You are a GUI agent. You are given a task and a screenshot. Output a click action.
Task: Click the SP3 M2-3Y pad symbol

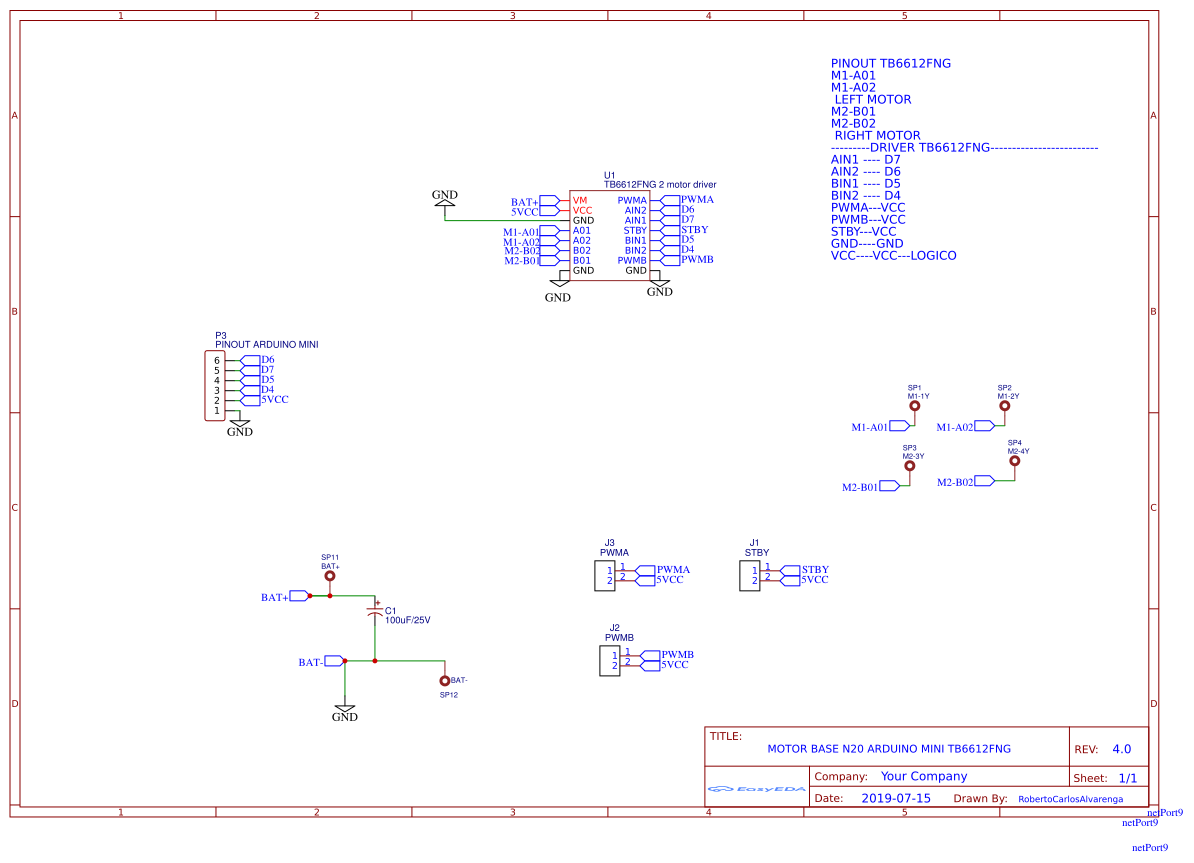(x=909, y=466)
